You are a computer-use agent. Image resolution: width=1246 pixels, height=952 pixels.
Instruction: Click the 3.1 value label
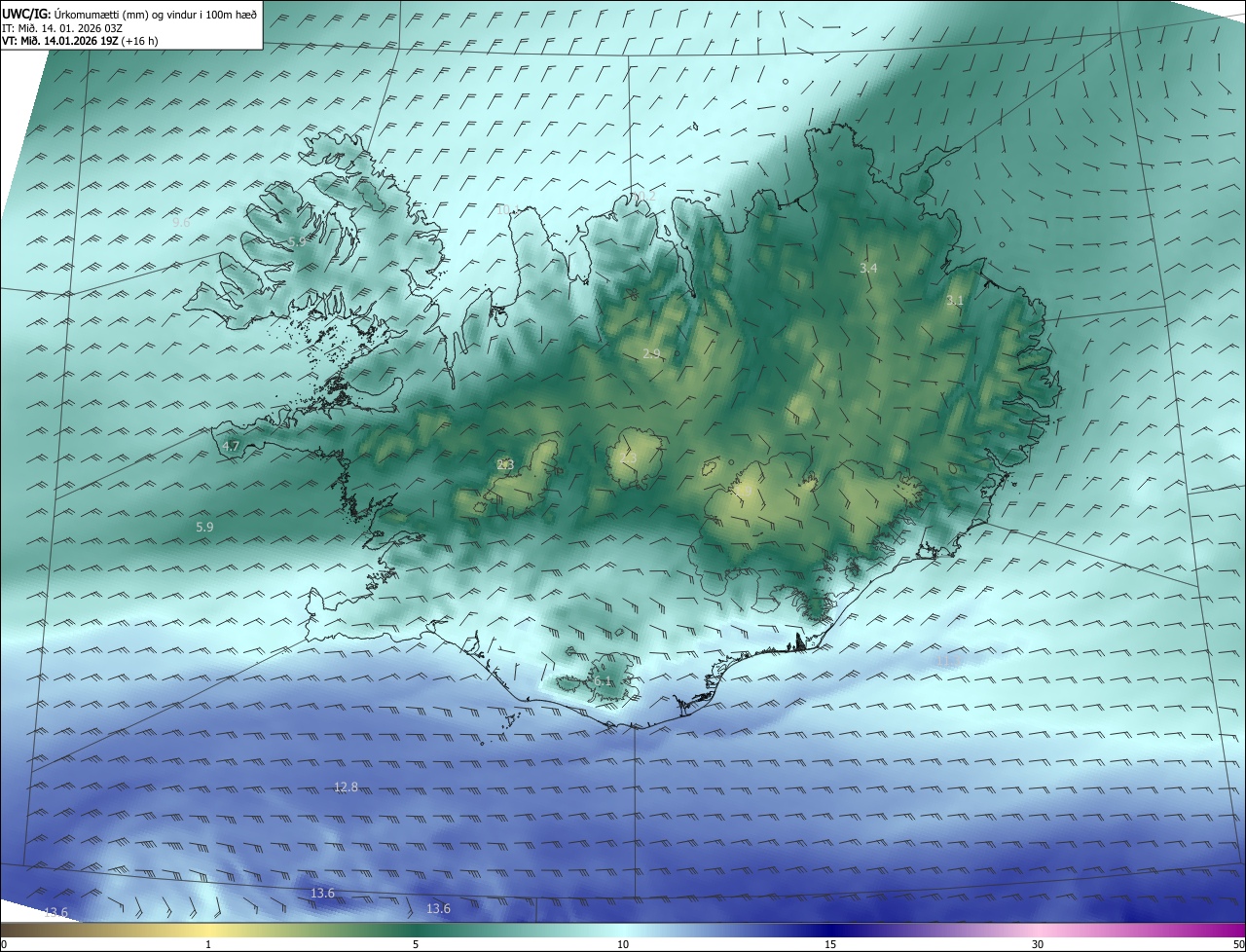[955, 301]
